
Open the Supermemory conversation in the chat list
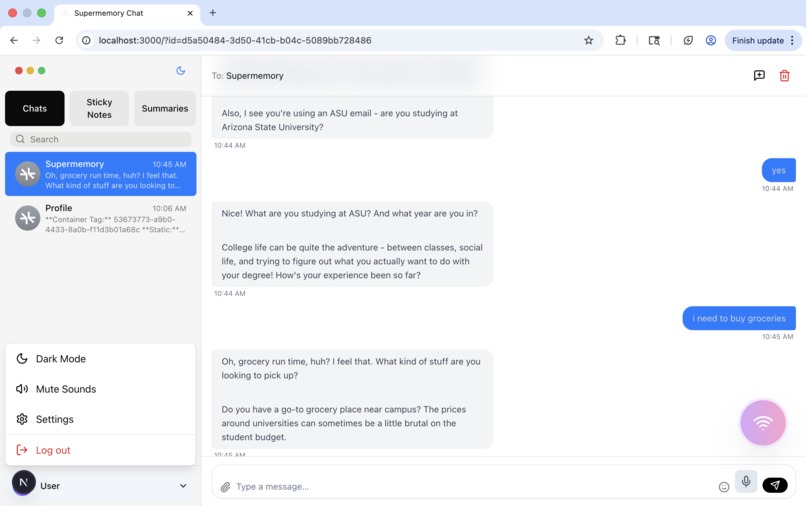point(101,174)
